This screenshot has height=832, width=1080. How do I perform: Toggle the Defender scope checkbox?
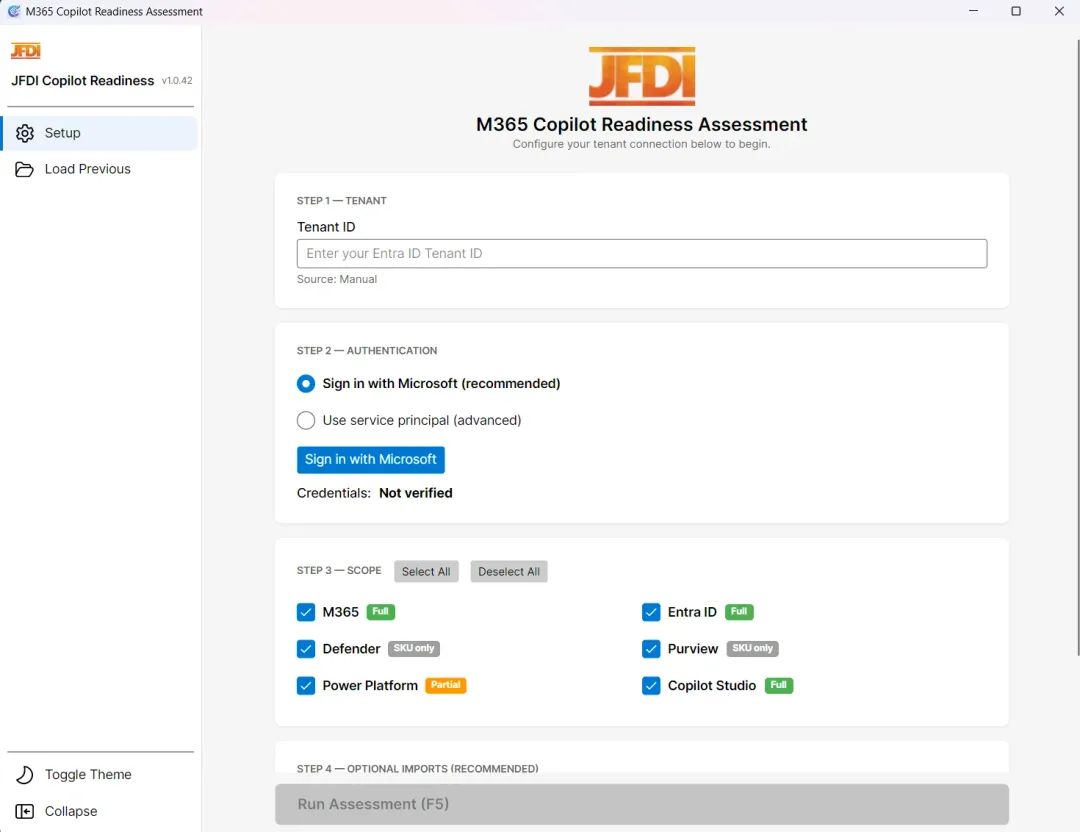pos(306,649)
